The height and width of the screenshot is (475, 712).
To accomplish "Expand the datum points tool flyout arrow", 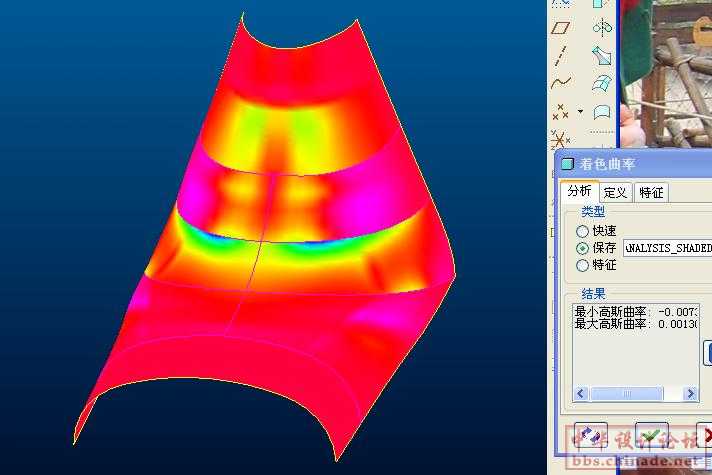I will tap(580, 111).
